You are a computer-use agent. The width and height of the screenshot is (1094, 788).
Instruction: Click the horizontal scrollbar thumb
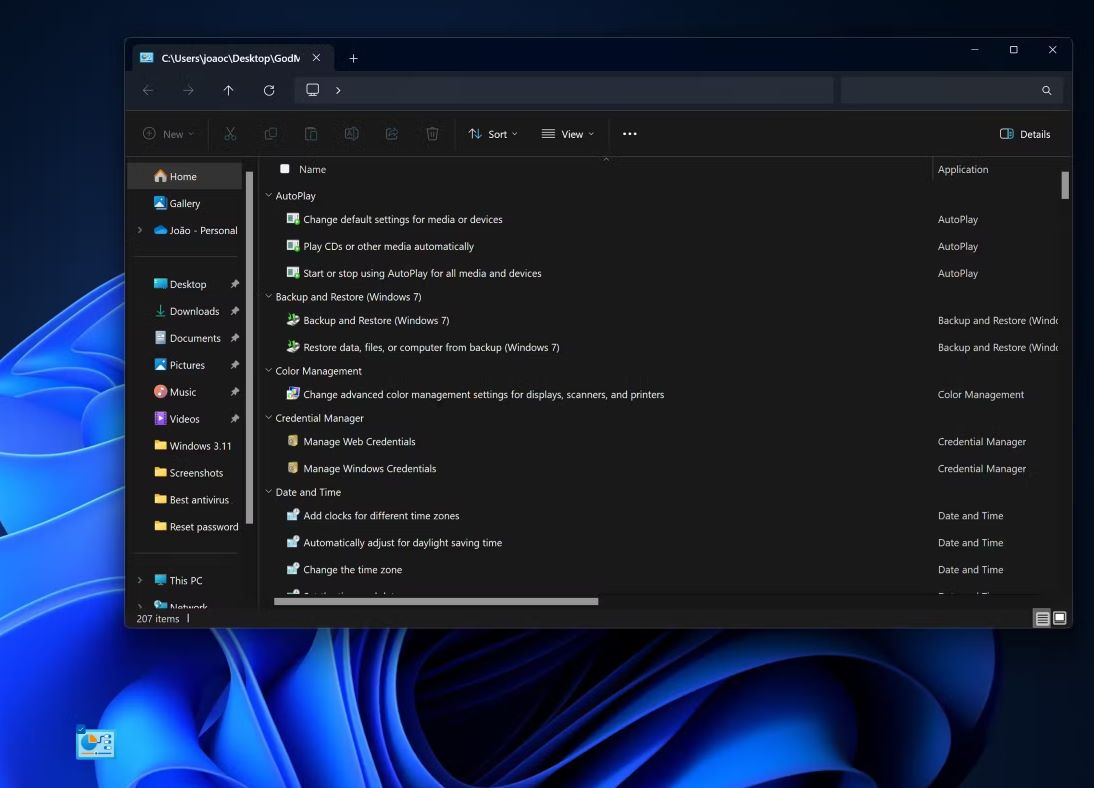(x=436, y=601)
